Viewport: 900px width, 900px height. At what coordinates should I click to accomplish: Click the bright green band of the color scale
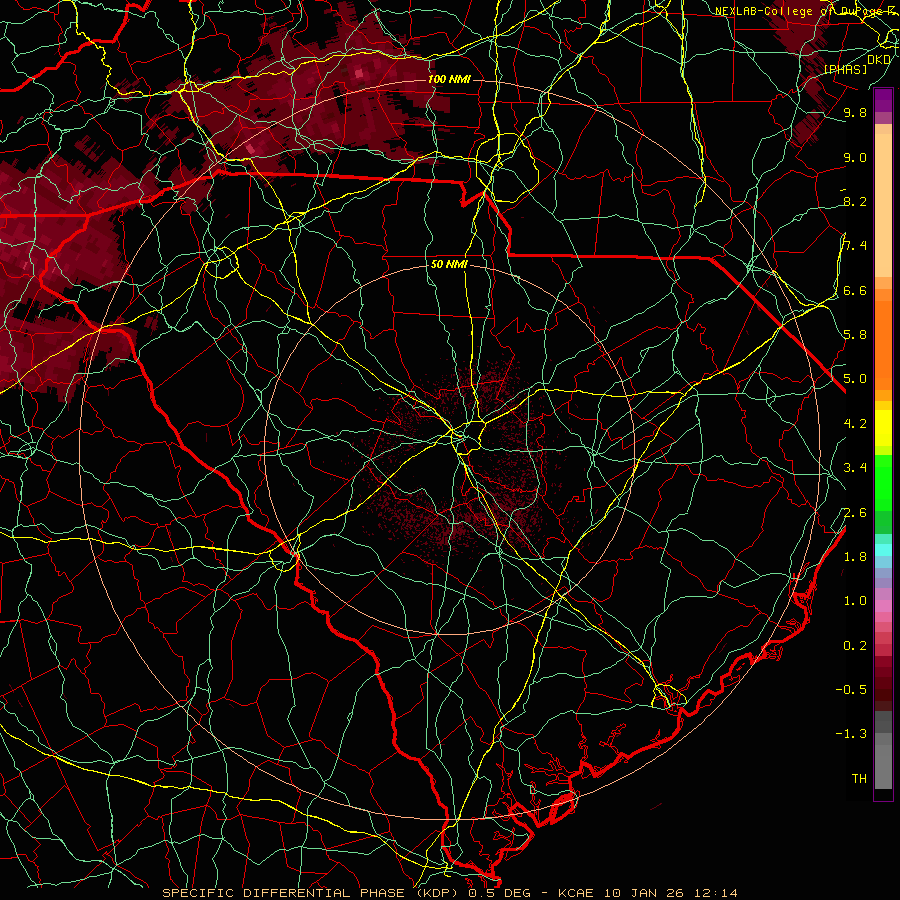pos(883,482)
